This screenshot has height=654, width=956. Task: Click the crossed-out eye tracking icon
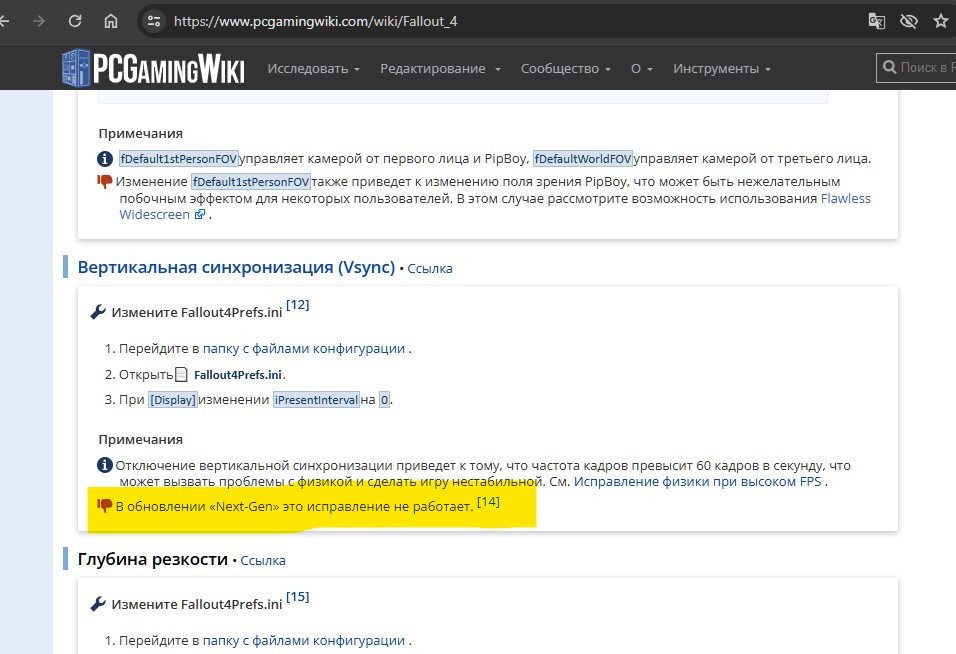coord(908,20)
